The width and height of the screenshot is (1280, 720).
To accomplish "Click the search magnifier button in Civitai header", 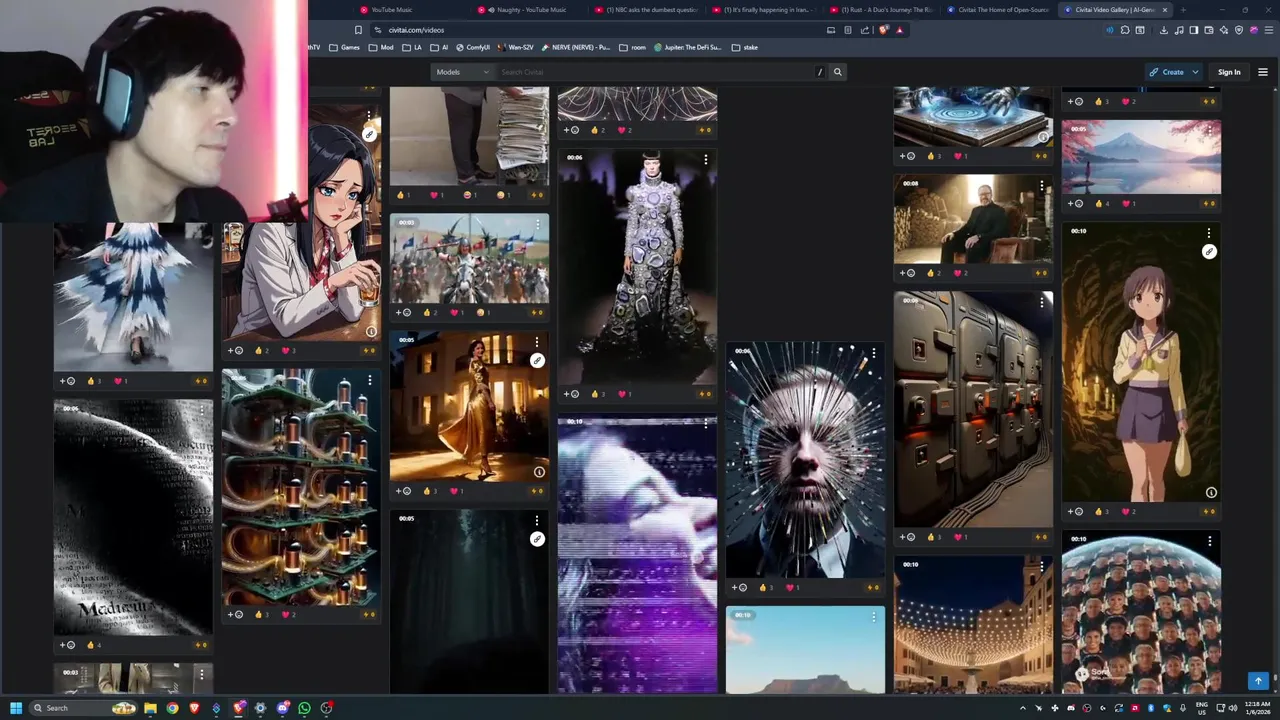I will (838, 72).
